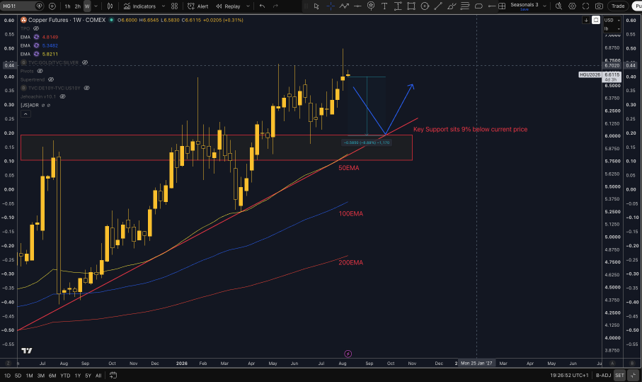This screenshot has height=382, width=642.
Task: Show the Pivots indicator
Action: click(40, 71)
